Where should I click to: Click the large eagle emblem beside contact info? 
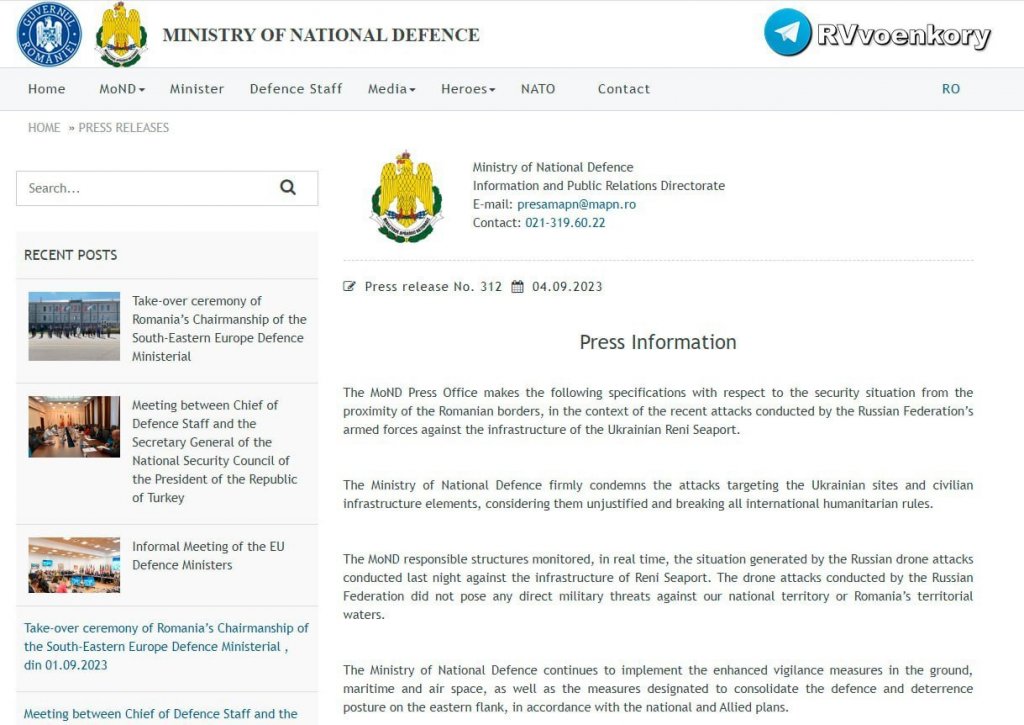coord(406,197)
